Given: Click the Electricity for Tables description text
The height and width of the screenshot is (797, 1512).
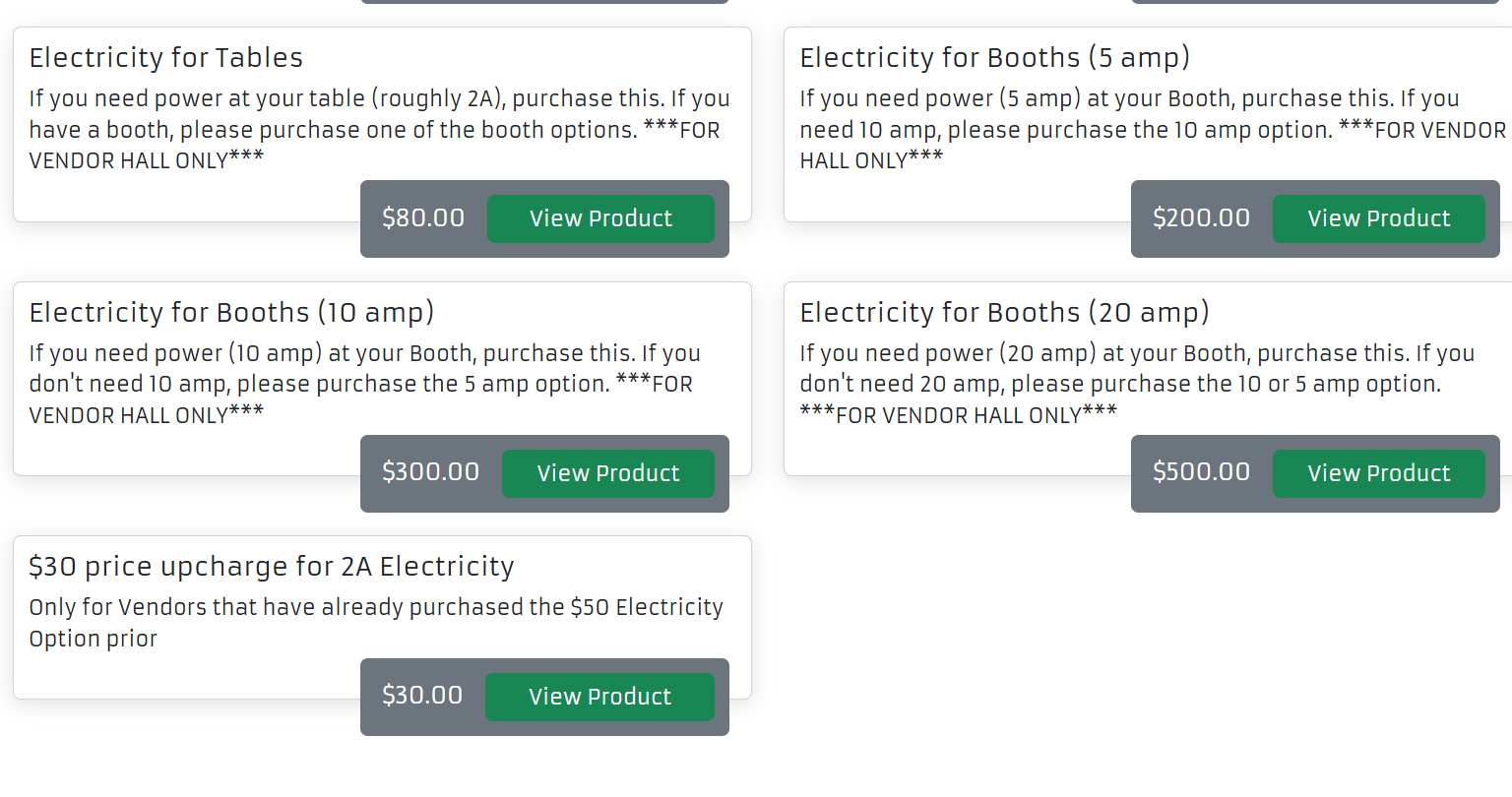Looking at the screenshot, I should (x=379, y=129).
